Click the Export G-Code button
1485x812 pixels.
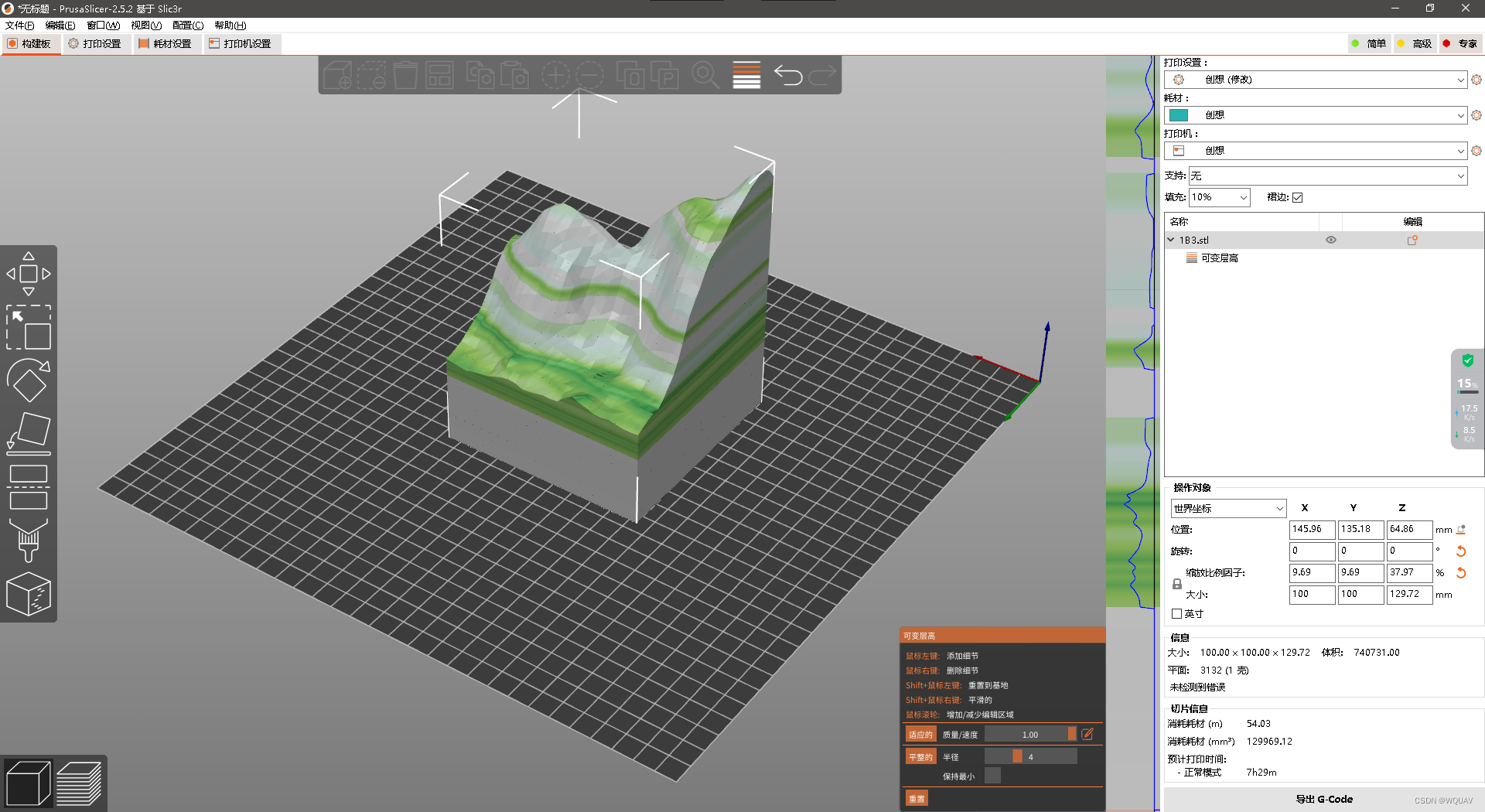[1324, 799]
